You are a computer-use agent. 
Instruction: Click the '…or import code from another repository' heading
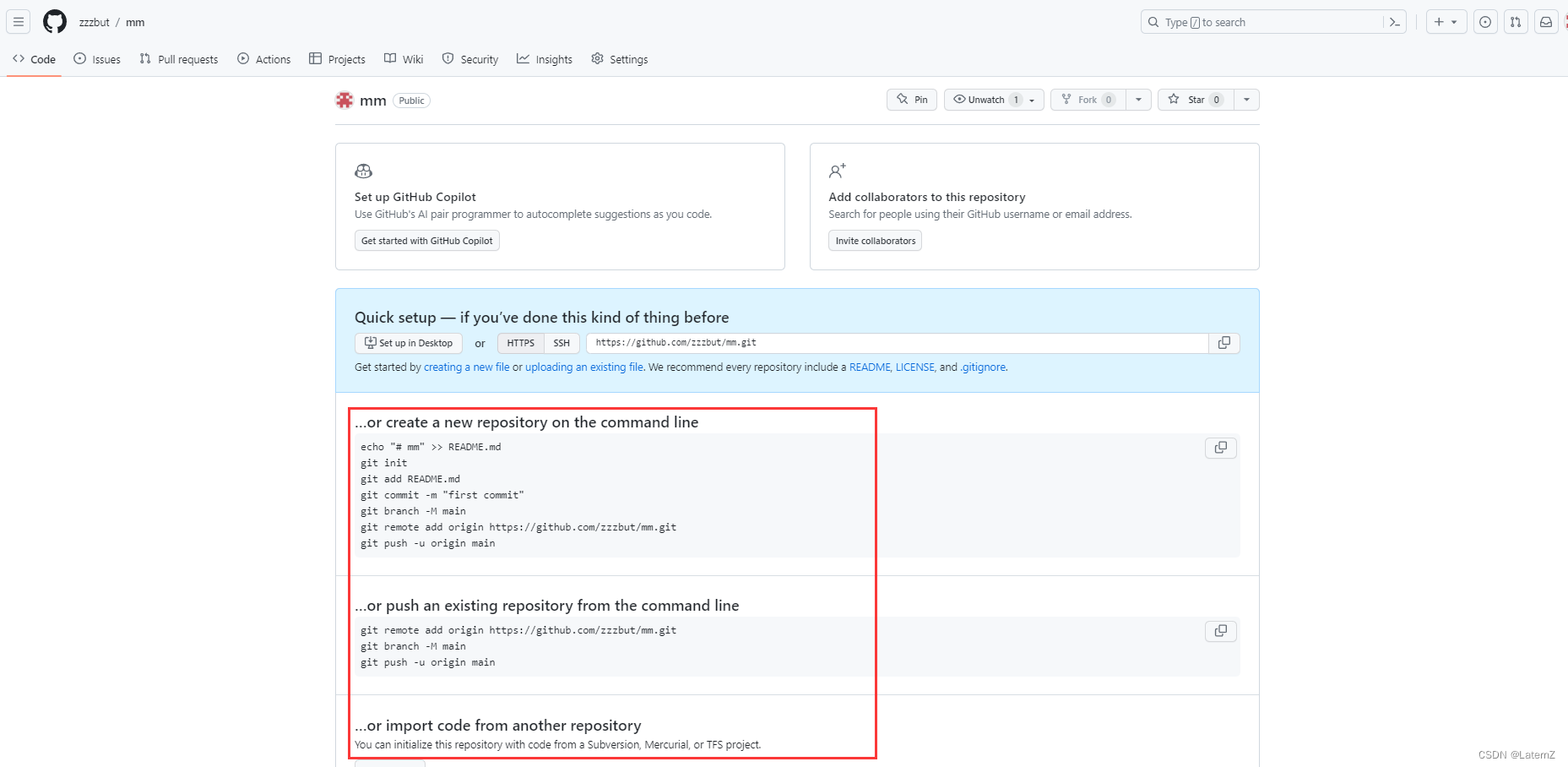coord(498,726)
